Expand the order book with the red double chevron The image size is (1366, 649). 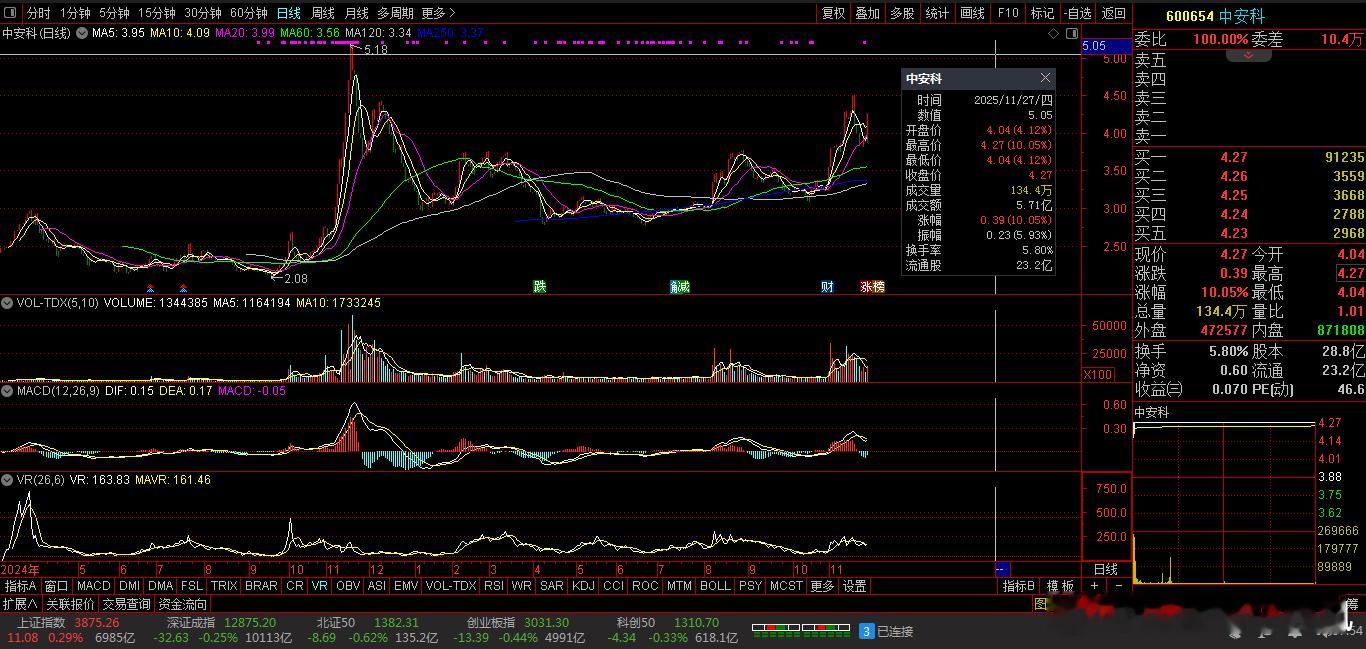[1248, 56]
